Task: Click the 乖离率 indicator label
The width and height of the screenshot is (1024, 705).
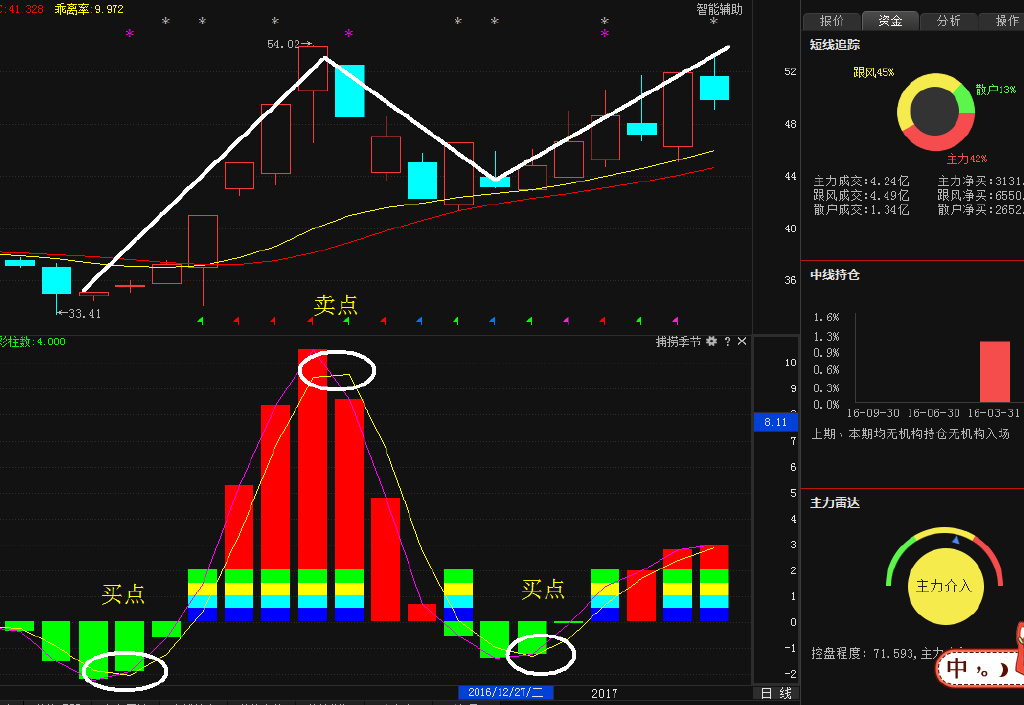Action: tap(75, 9)
